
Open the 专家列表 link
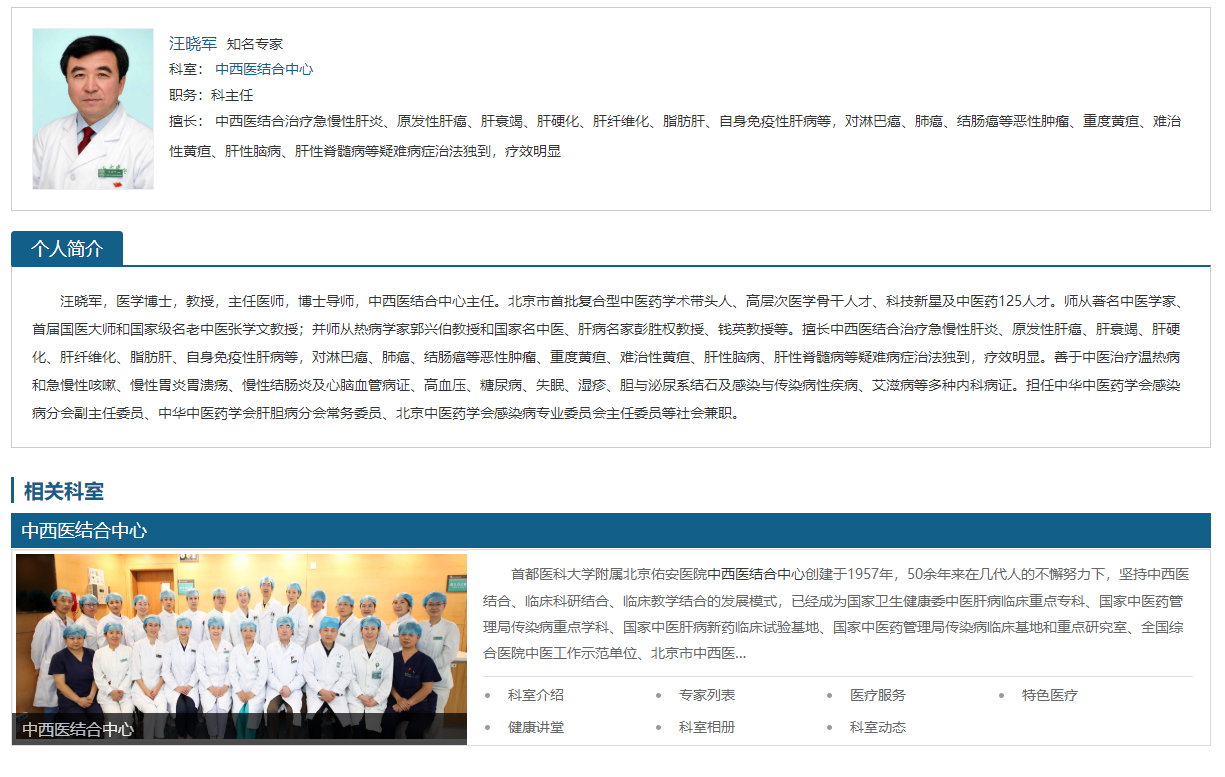click(707, 695)
